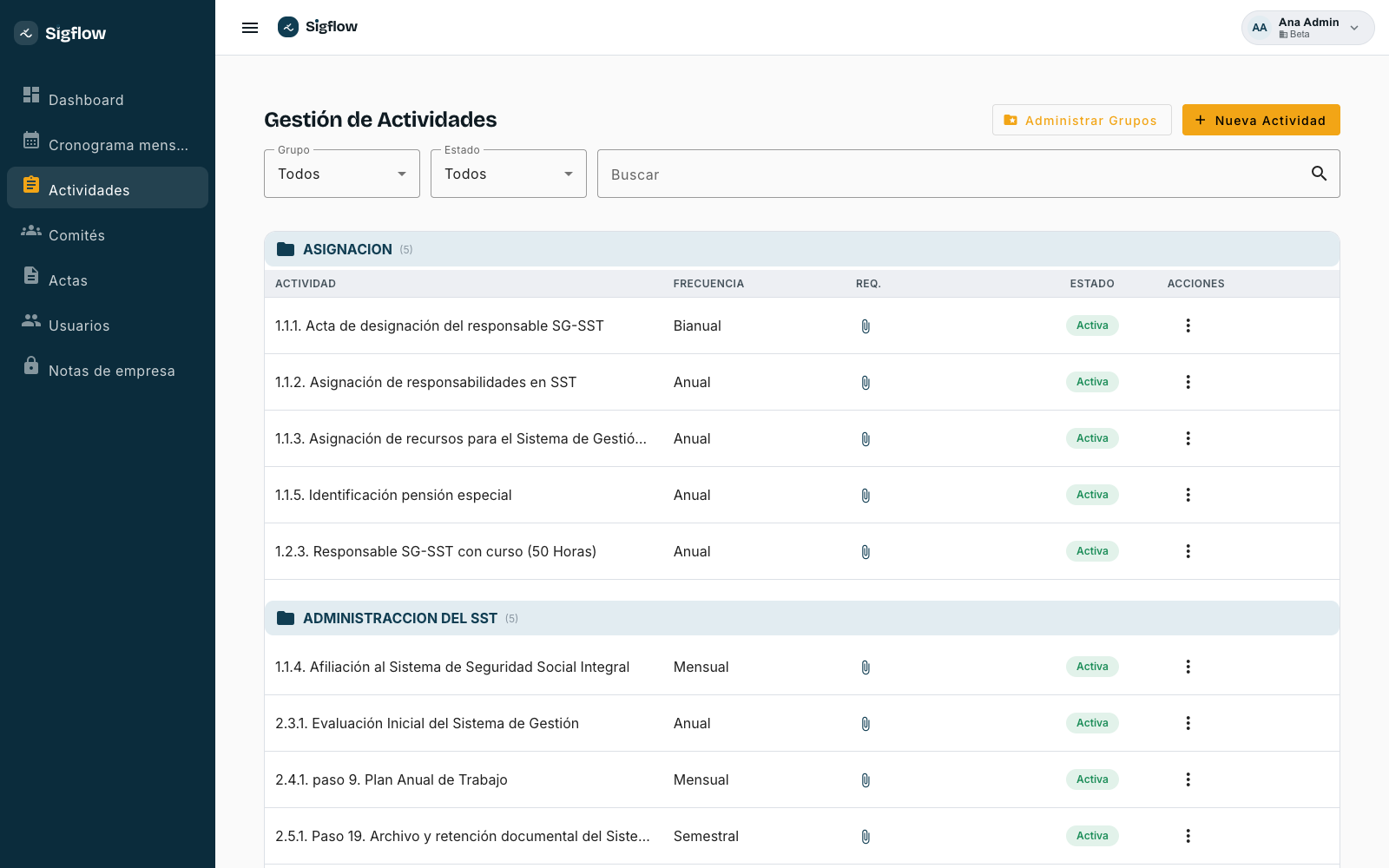
Task: Click paperclip icon for 1.2.3 Responsable SG-SST
Action: tap(866, 552)
